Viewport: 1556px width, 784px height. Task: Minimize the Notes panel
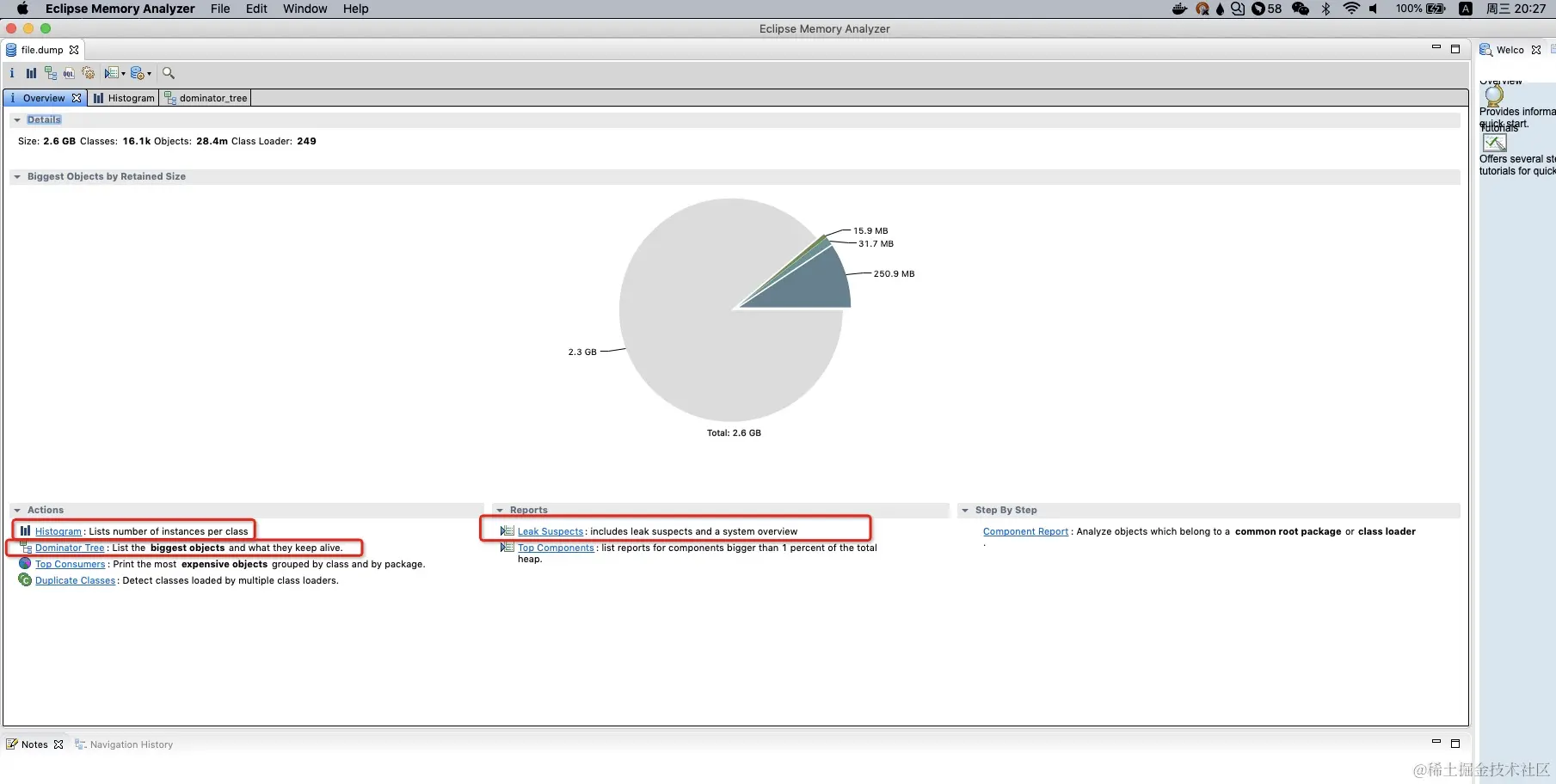(1436, 742)
